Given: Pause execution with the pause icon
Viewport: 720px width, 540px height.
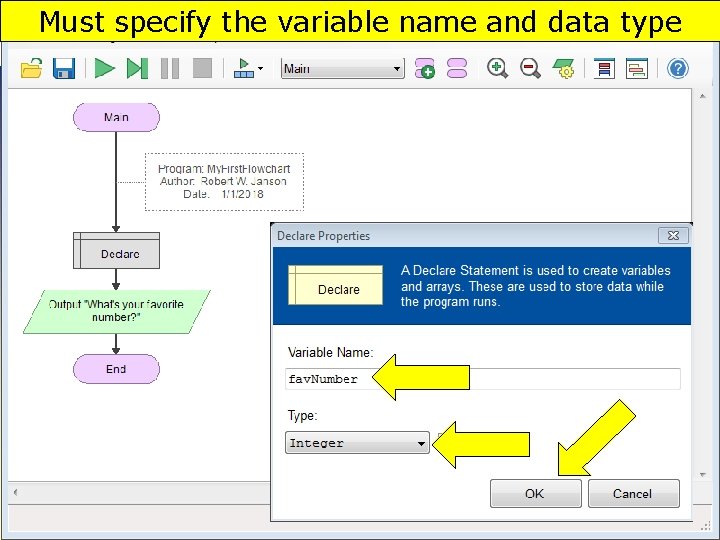Looking at the screenshot, I should [170, 68].
